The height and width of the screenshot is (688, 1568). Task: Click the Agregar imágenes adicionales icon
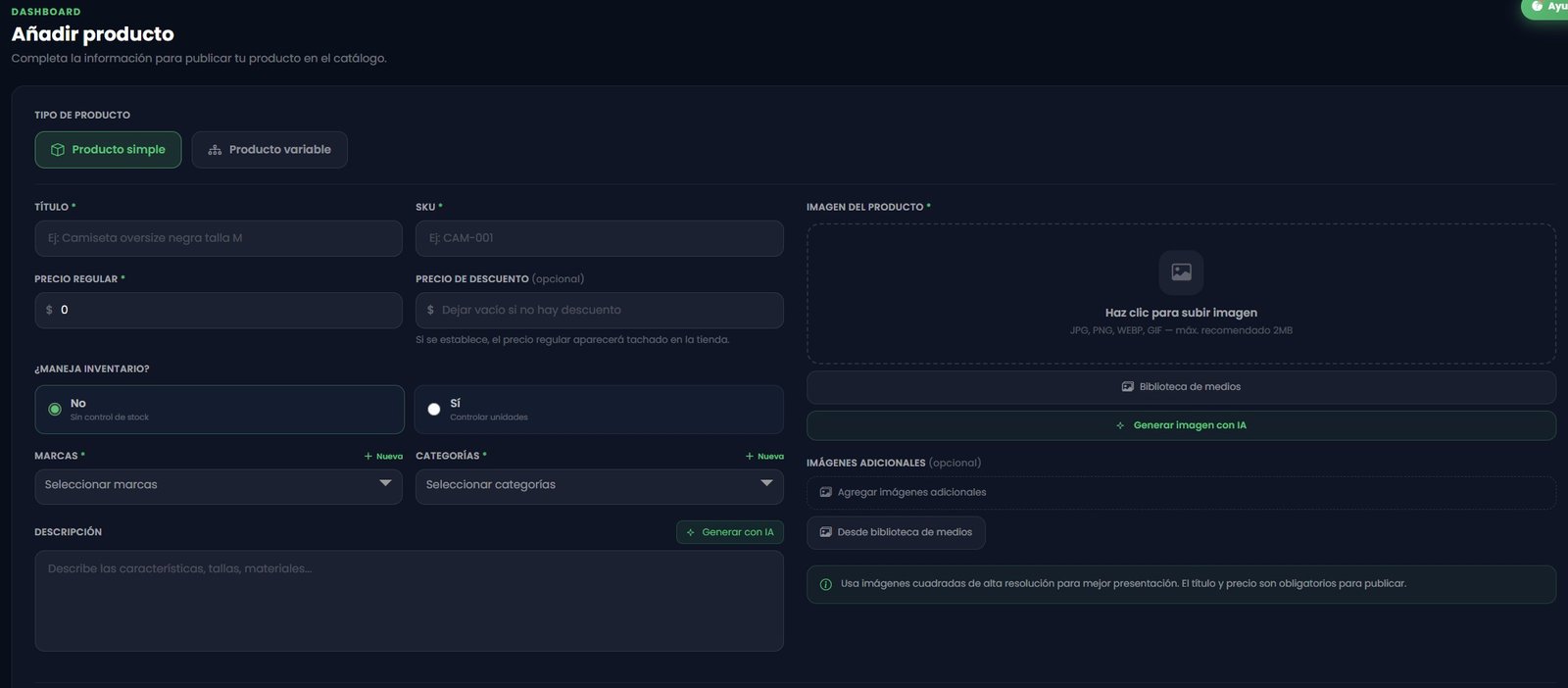pos(825,492)
